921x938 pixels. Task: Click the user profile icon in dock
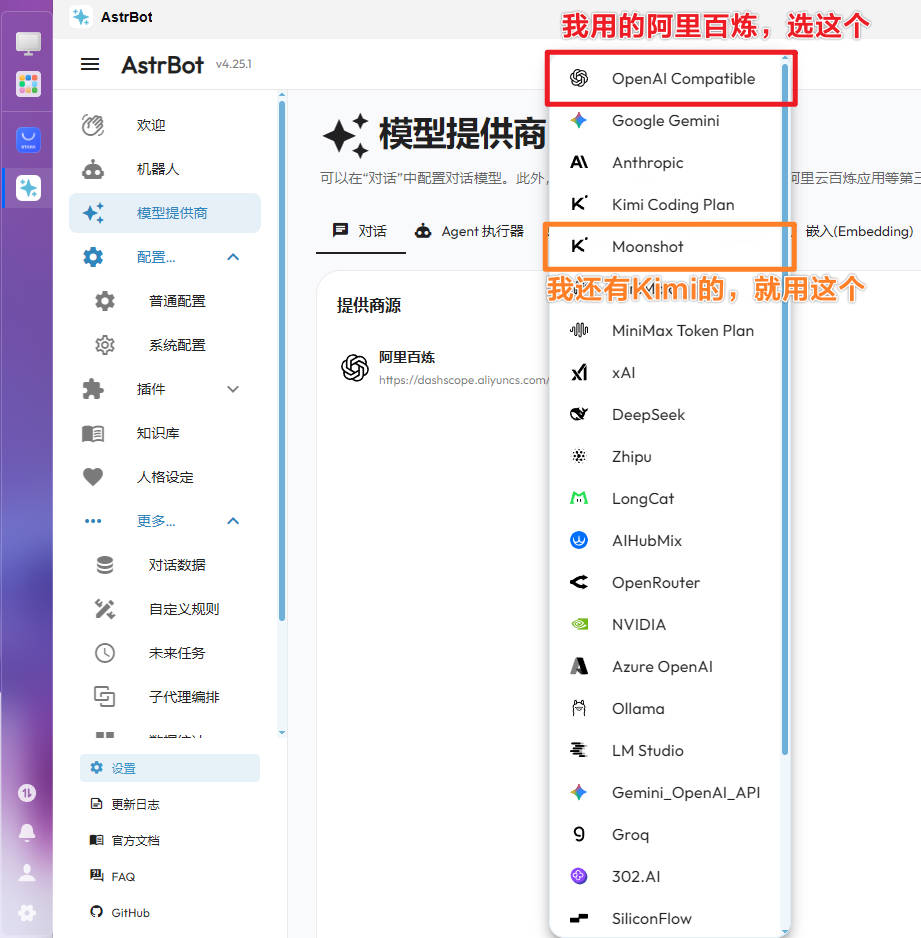[x=27, y=872]
